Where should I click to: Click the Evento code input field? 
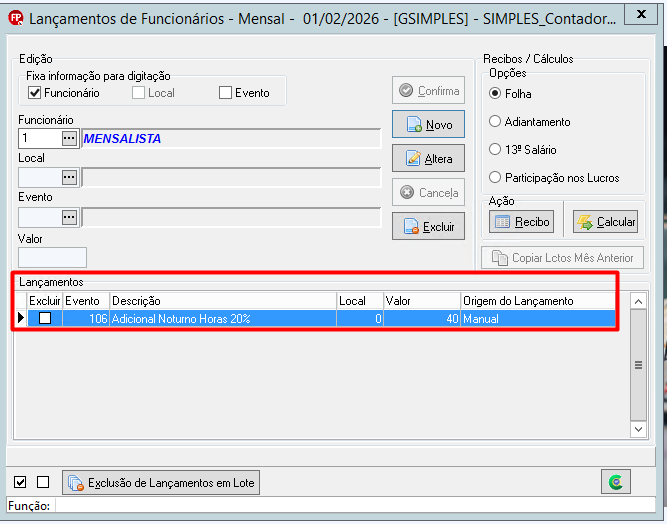tap(40, 217)
